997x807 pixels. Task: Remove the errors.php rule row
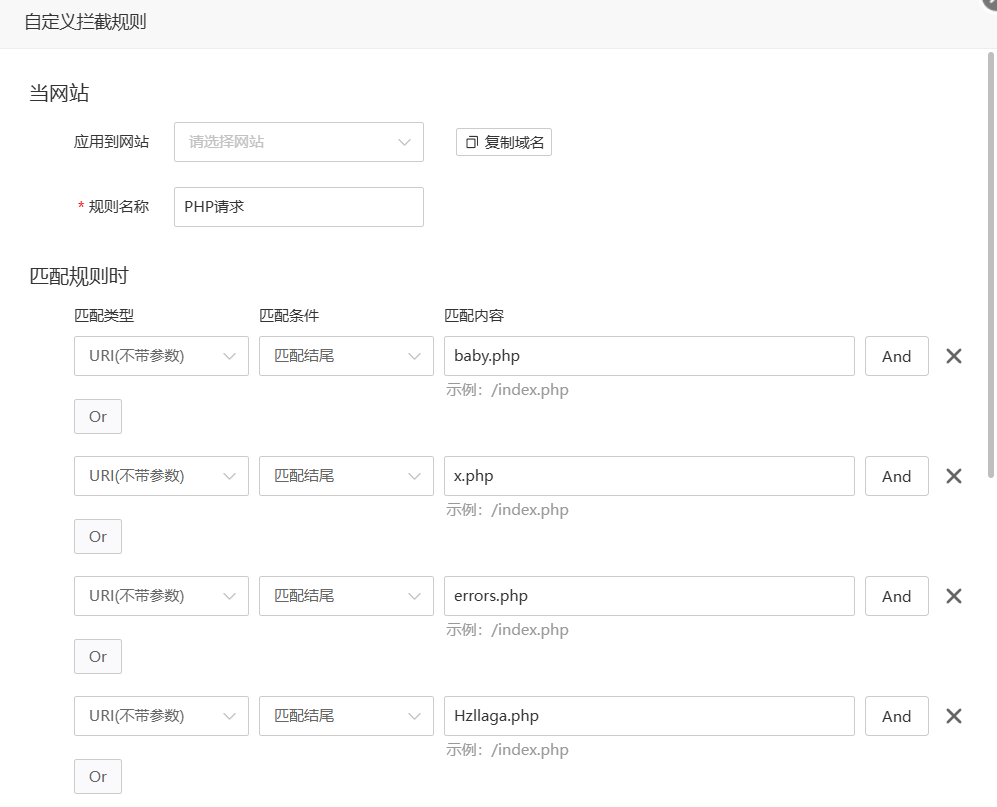(953, 596)
